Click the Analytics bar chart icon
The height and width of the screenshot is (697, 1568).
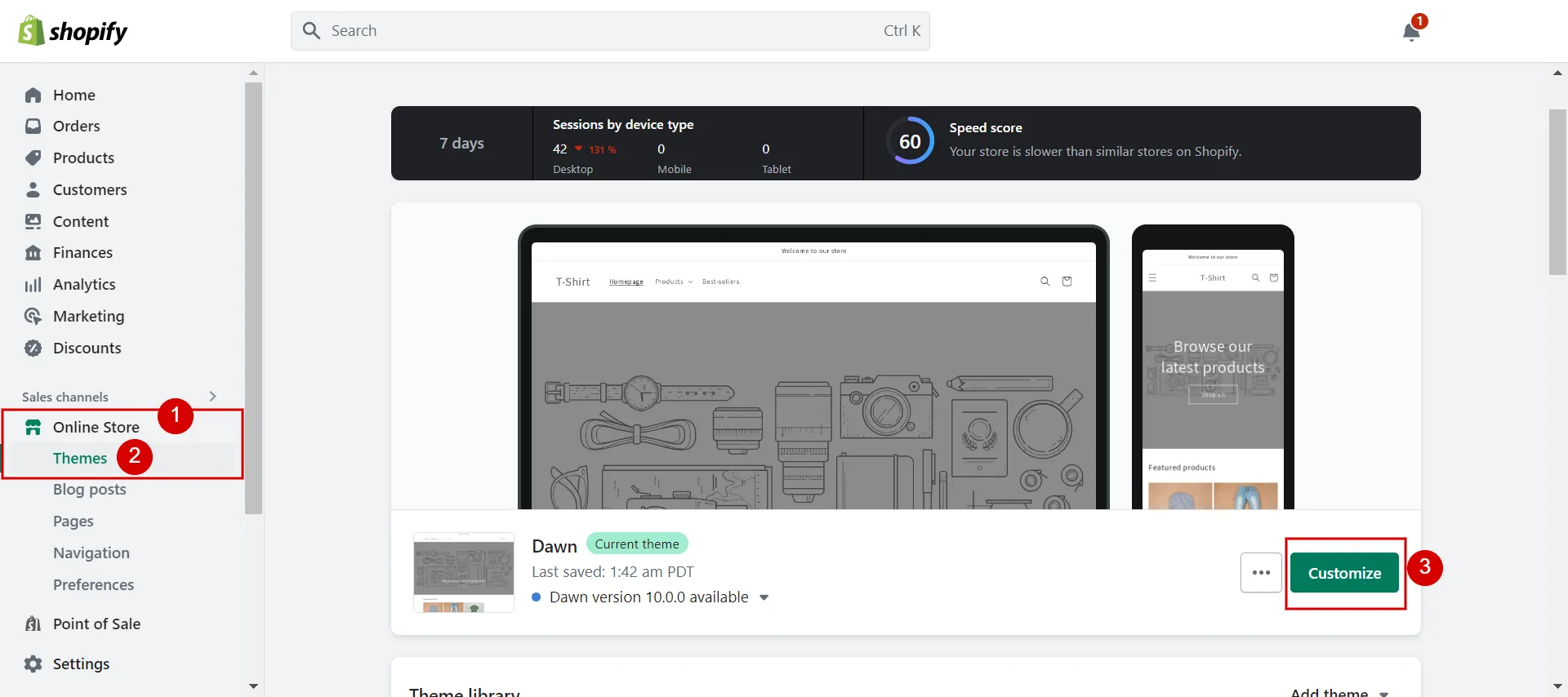coord(33,285)
